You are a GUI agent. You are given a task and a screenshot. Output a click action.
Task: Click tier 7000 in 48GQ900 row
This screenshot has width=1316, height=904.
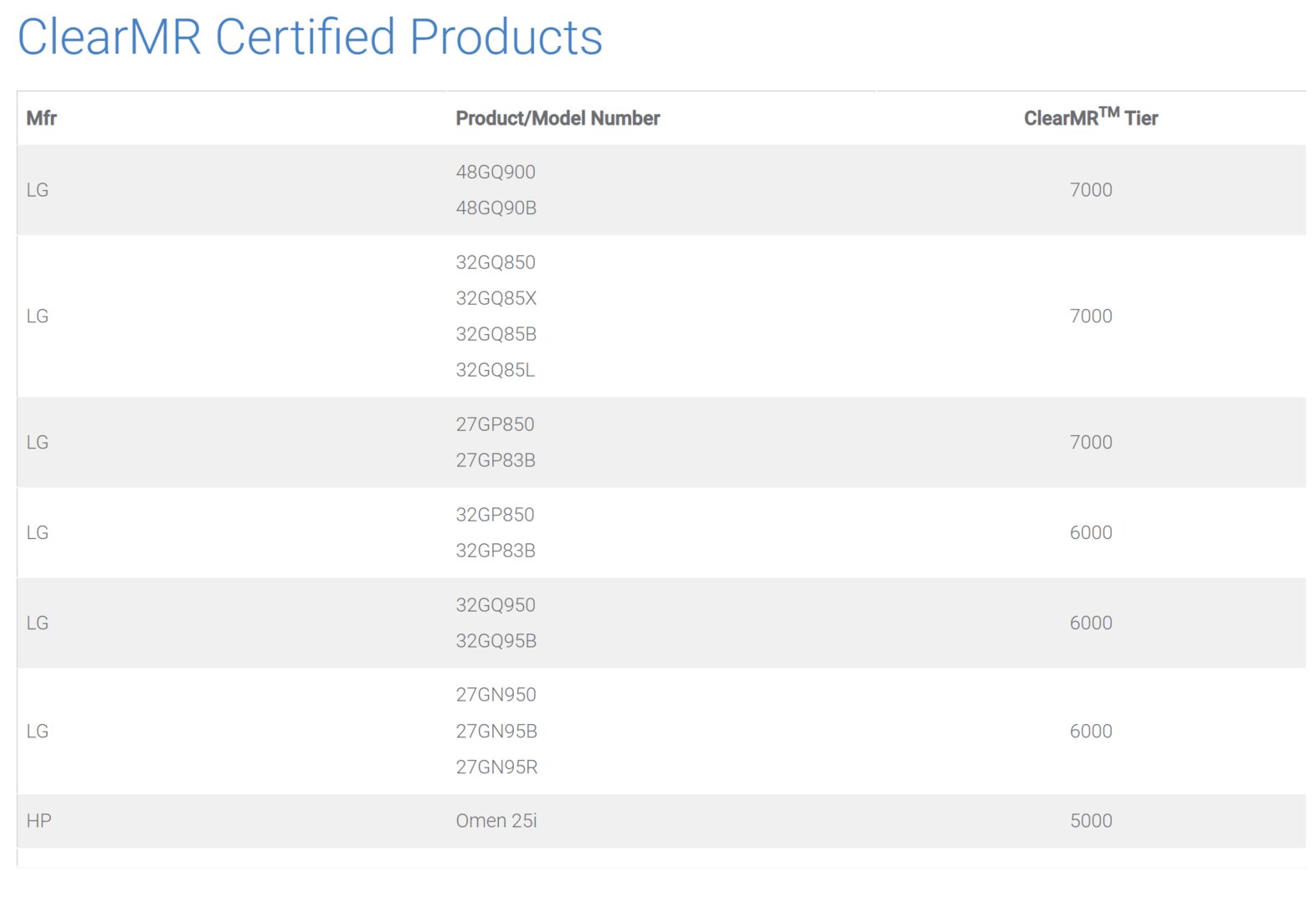[1091, 190]
